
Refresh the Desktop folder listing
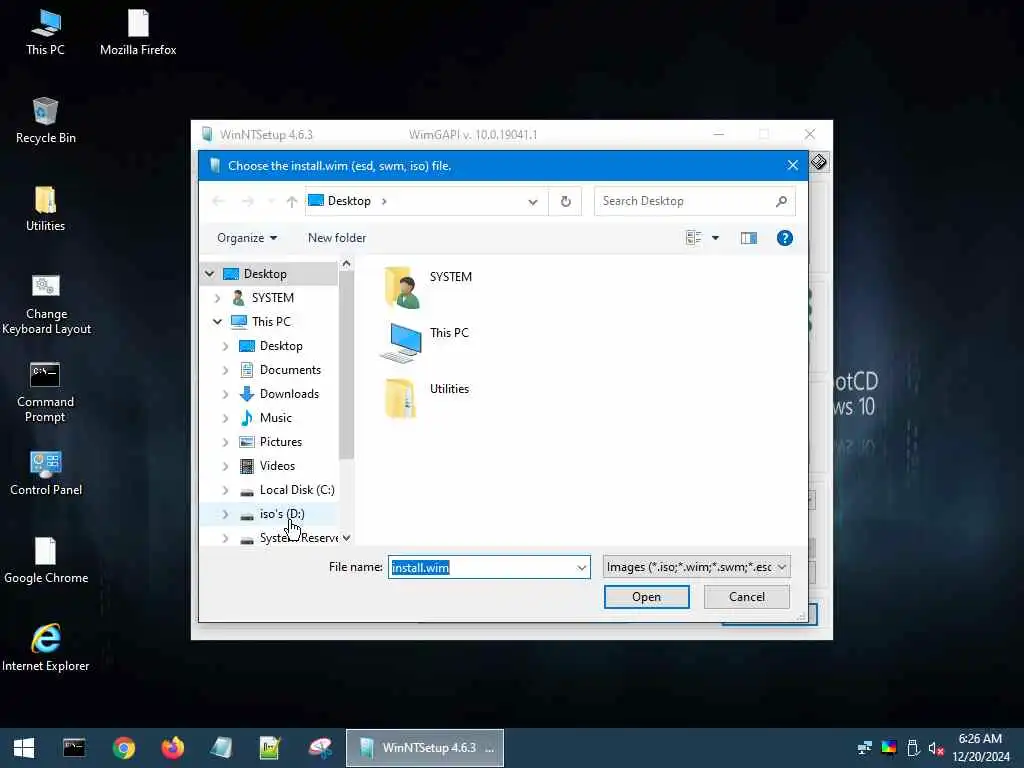click(x=566, y=202)
